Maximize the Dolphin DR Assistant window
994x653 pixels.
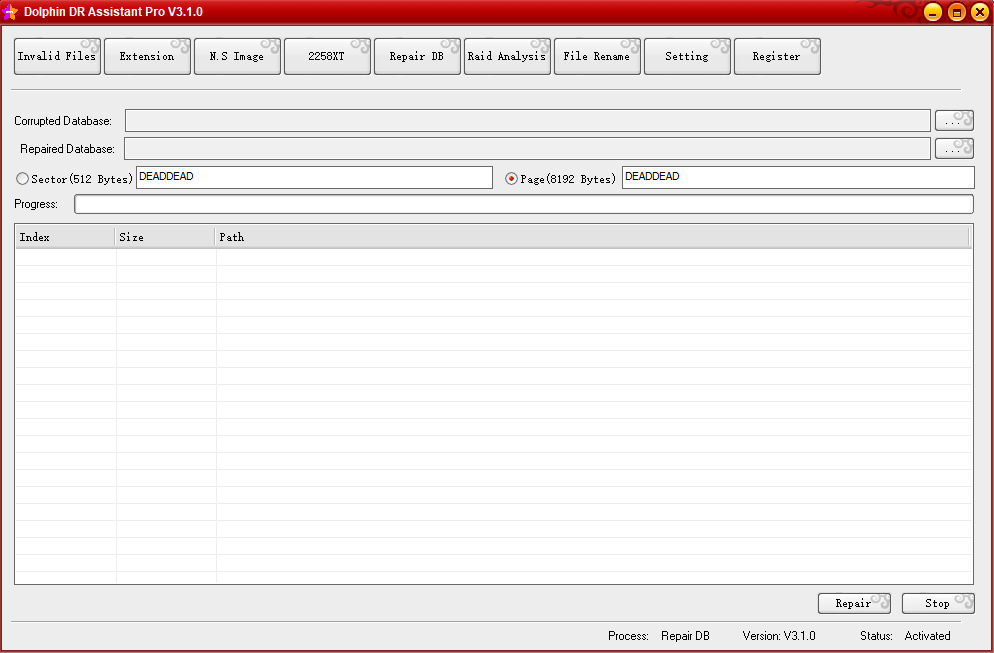click(957, 12)
